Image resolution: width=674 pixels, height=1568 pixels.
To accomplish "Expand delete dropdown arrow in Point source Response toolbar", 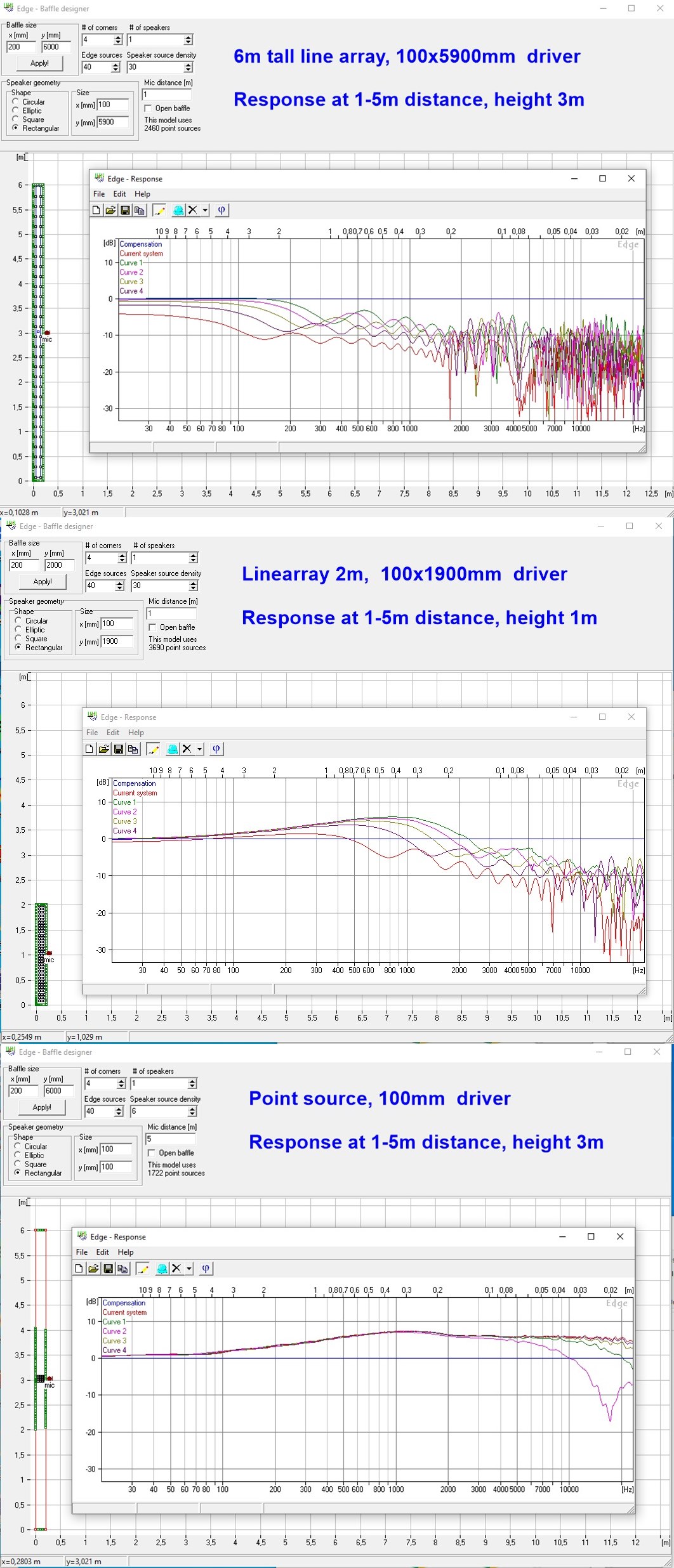I will (x=188, y=1268).
